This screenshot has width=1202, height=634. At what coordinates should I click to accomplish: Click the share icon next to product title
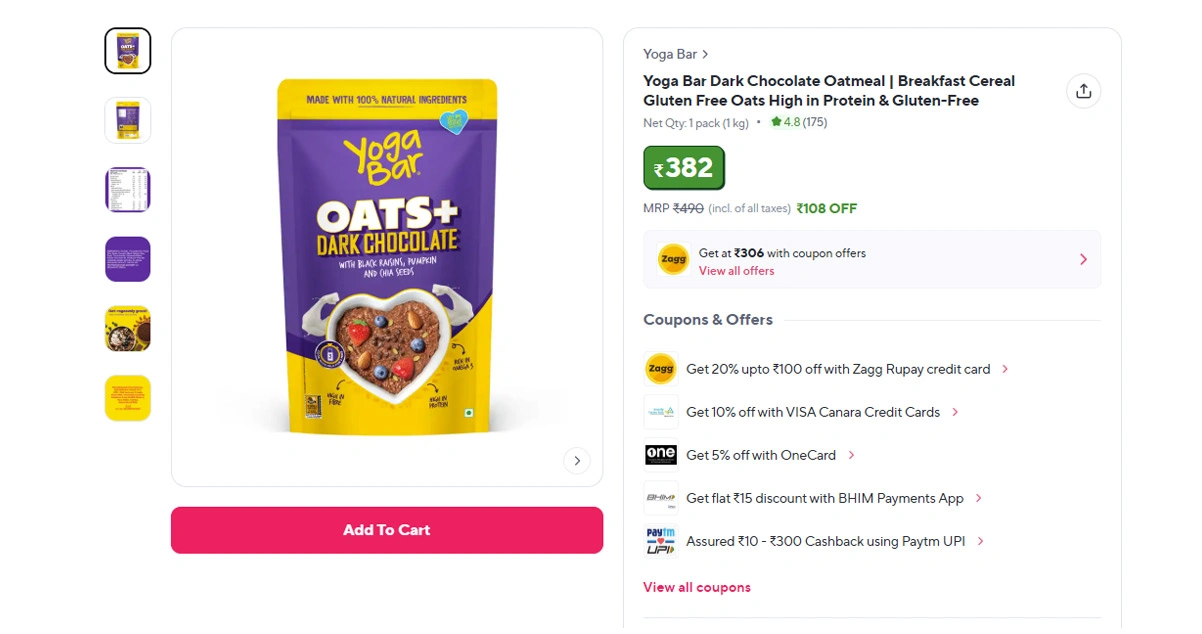(1083, 91)
